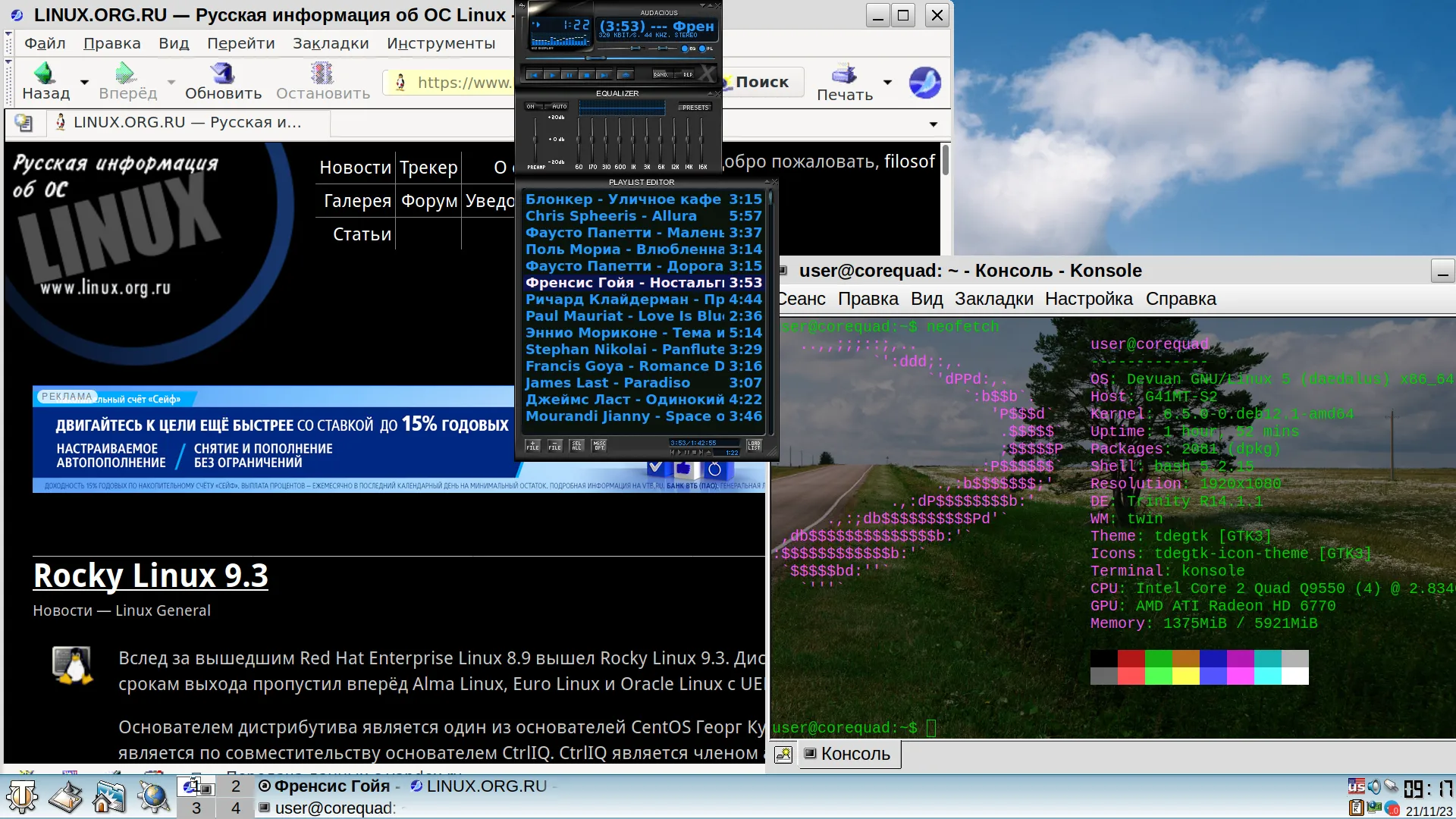
Task: Click the US keyboard layout tray flag
Action: click(1357, 786)
